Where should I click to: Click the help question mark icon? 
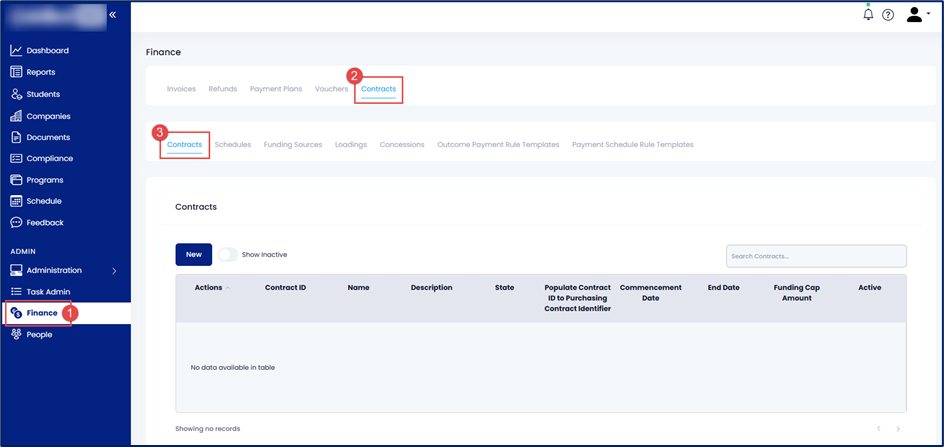(x=888, y=15)
